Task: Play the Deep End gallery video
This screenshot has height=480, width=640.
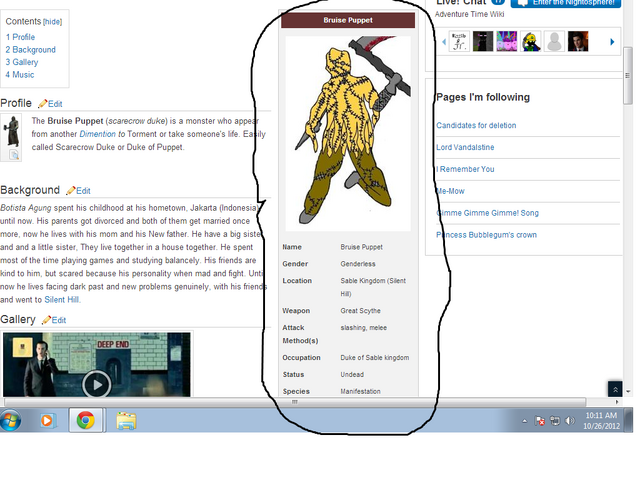Action: [97, 384]
